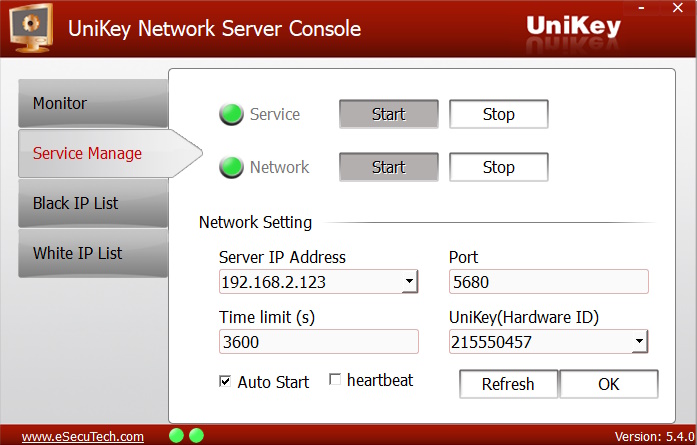Click the Time limit (s) label
This screenshot has width=697, height=445.
tap(267, 317)
